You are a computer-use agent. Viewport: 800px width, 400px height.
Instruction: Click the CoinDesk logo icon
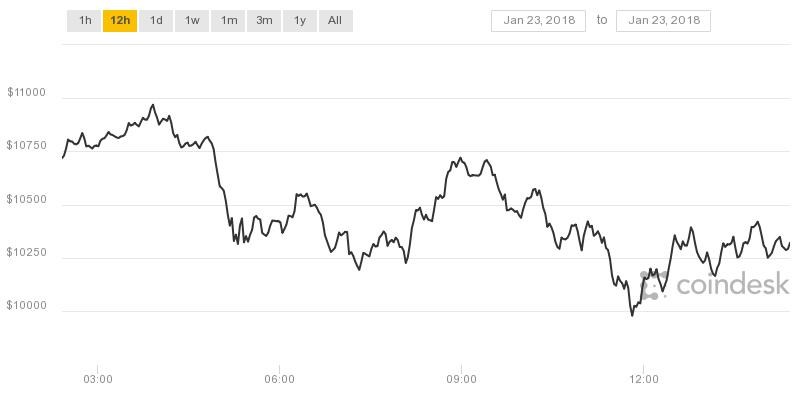[x=653, y=285]
